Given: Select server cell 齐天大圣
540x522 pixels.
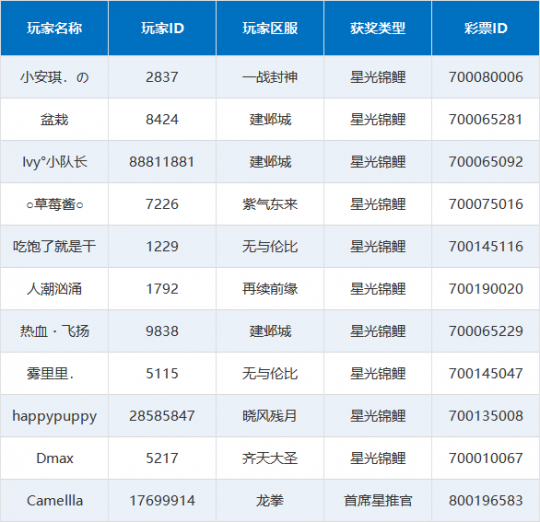Looking at the screenshot, I should pos(270,458).
